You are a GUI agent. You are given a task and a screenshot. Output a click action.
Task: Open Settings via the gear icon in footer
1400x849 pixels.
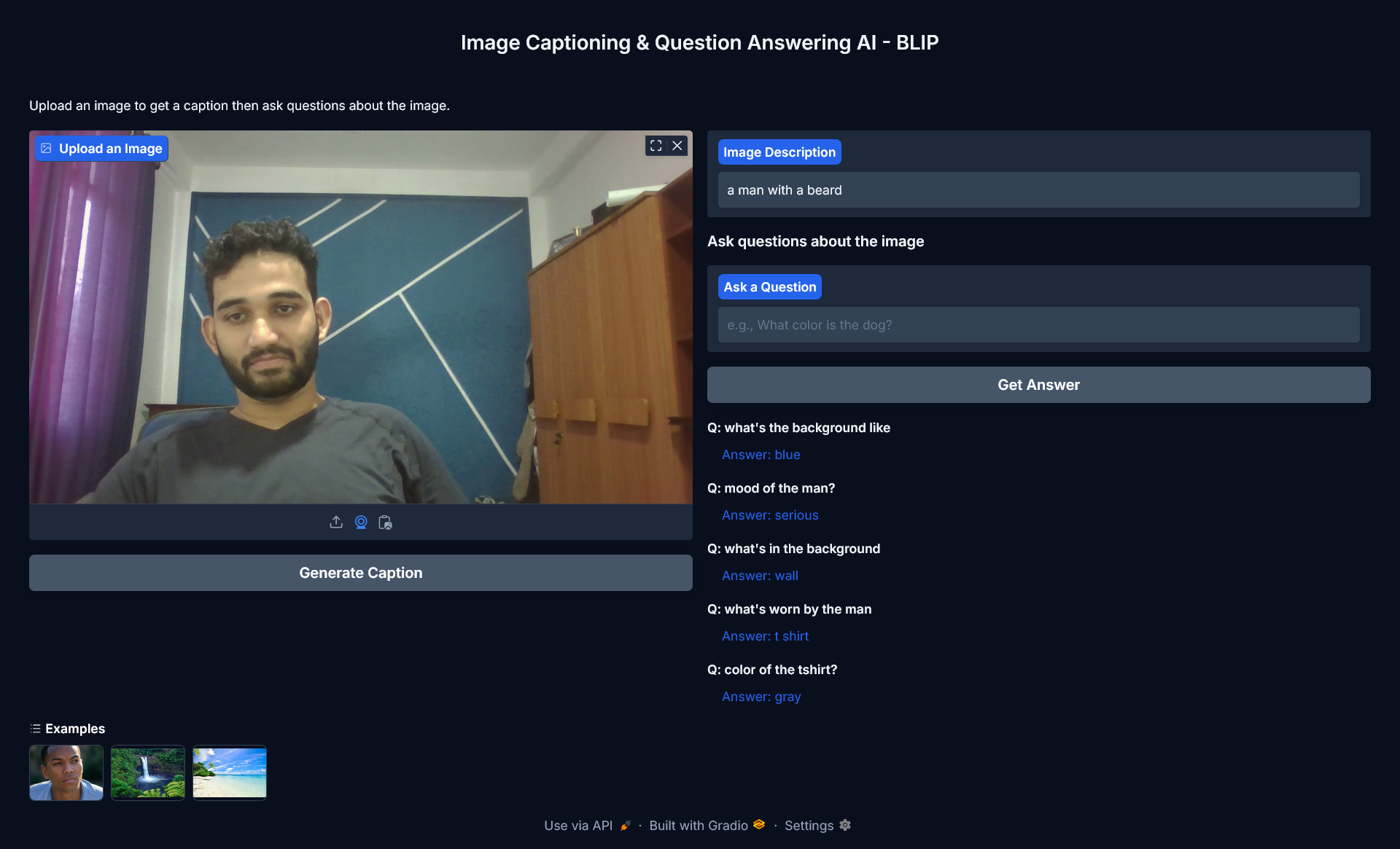845,824
